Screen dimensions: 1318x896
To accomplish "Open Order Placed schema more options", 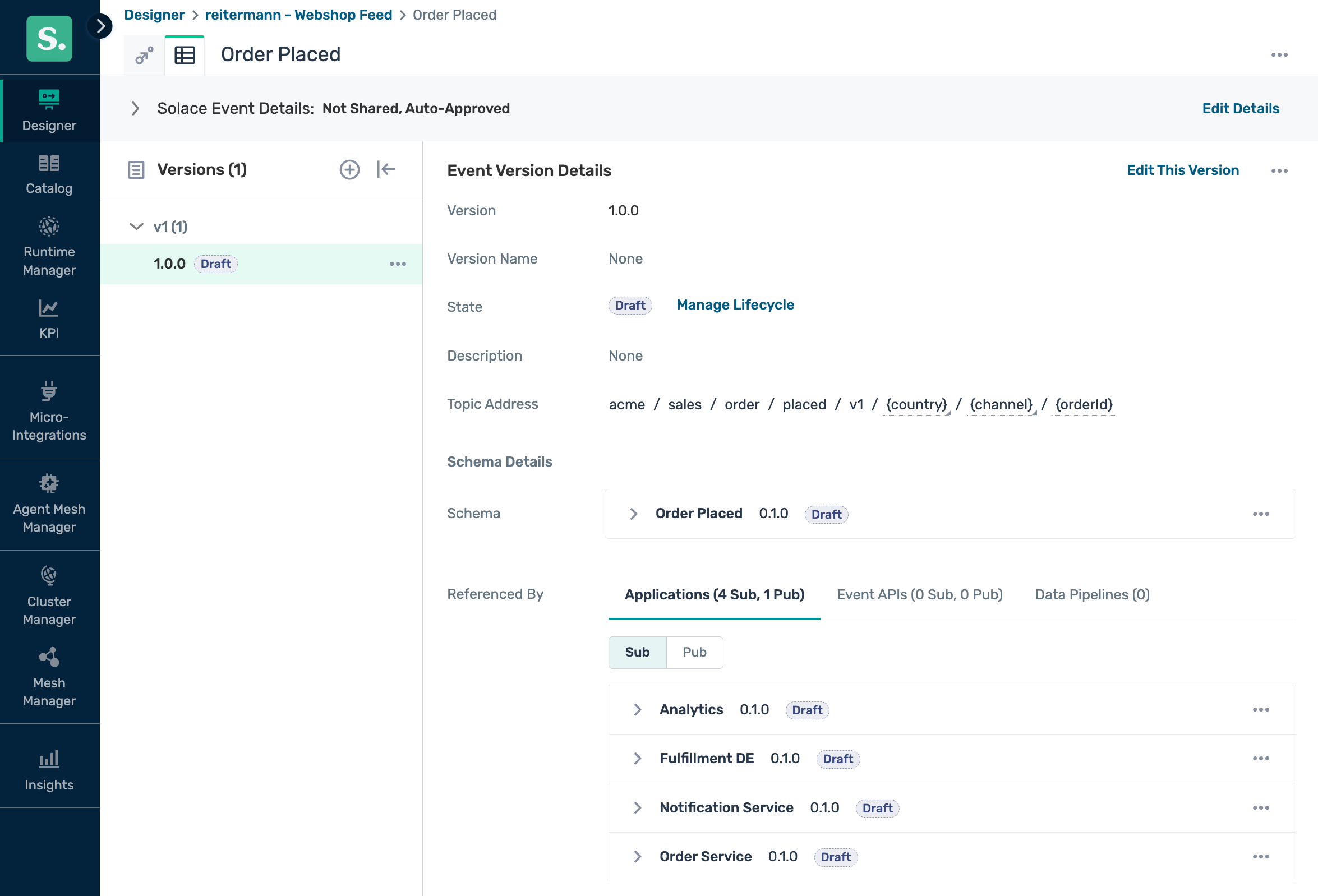I will click(x=1260, y=514).
